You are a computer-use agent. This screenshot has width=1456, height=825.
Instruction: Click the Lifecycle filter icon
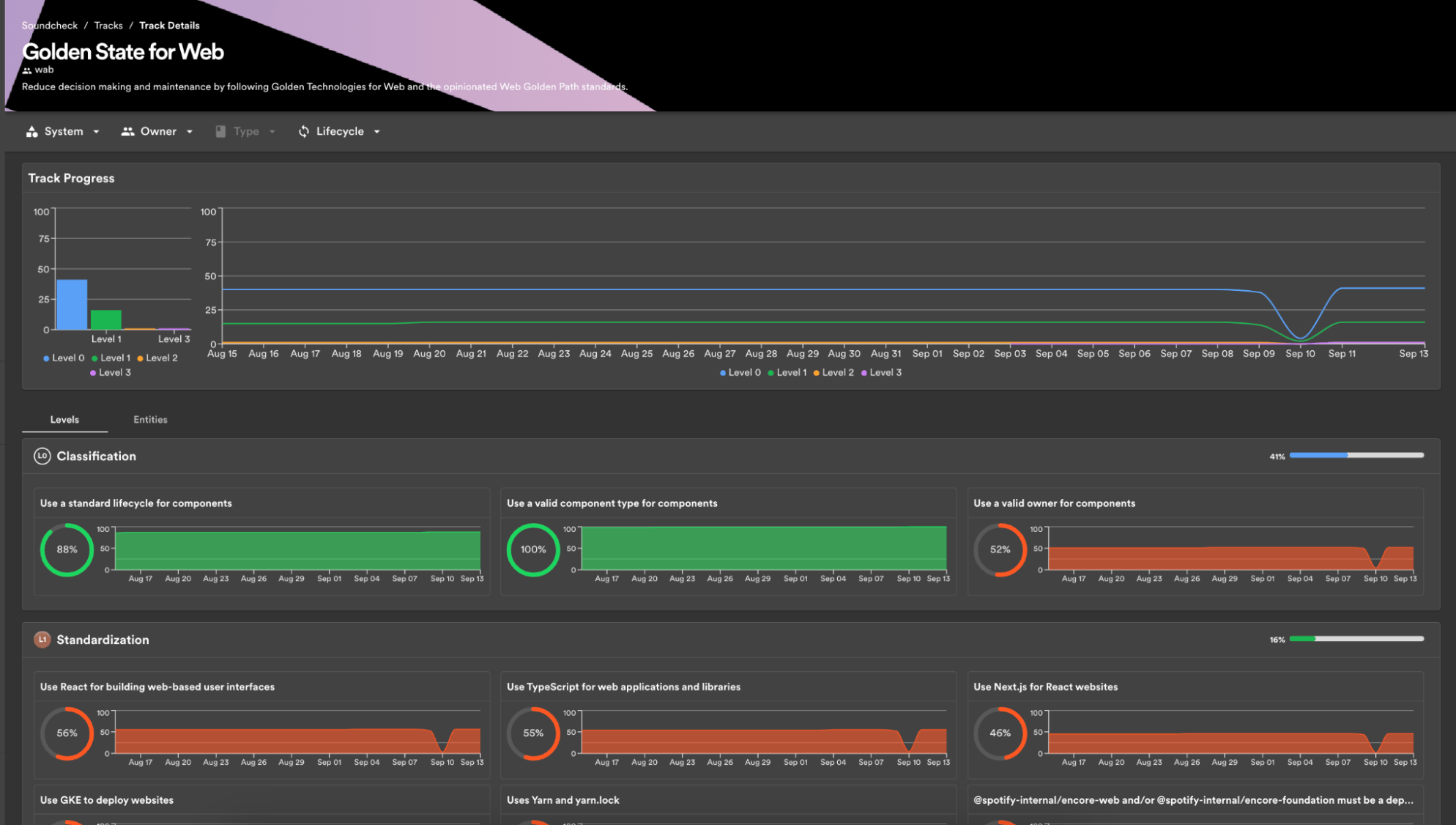[x=303, y=131]
